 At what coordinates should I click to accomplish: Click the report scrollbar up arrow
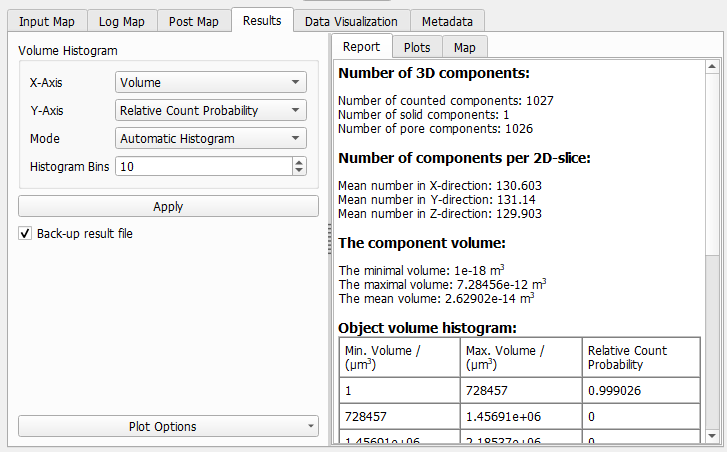712,67
